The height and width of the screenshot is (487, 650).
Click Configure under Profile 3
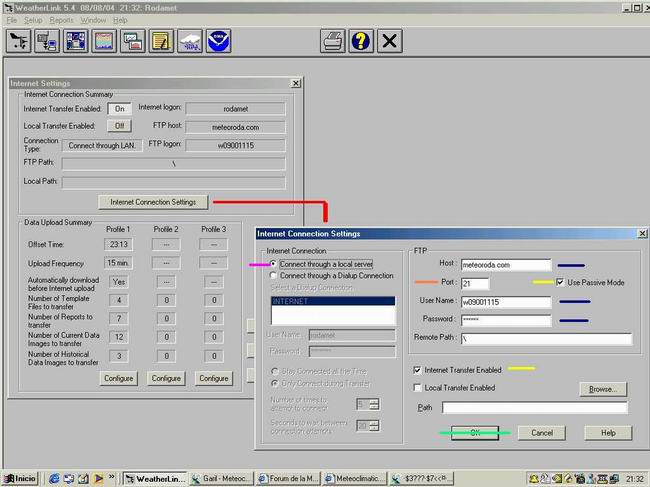(214, 378)
